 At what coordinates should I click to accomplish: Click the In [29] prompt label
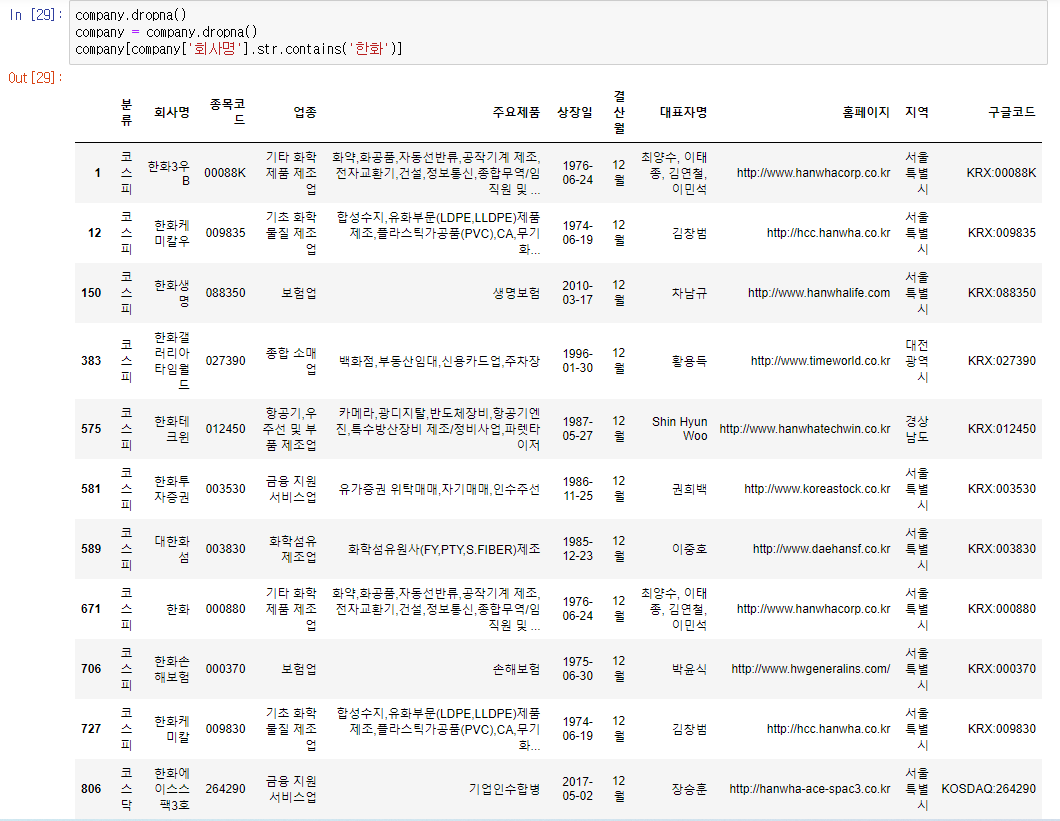[x=37, y=15]
